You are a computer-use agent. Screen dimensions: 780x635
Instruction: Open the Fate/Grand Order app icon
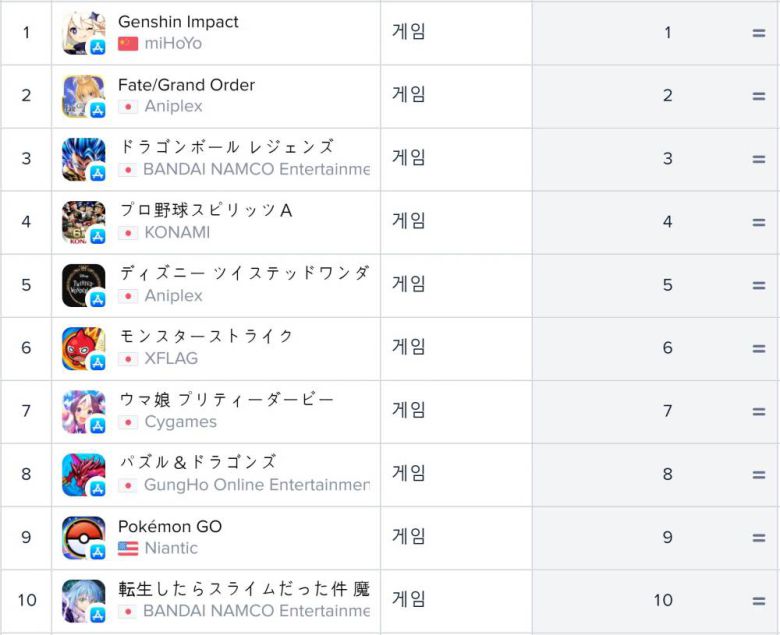83,96
